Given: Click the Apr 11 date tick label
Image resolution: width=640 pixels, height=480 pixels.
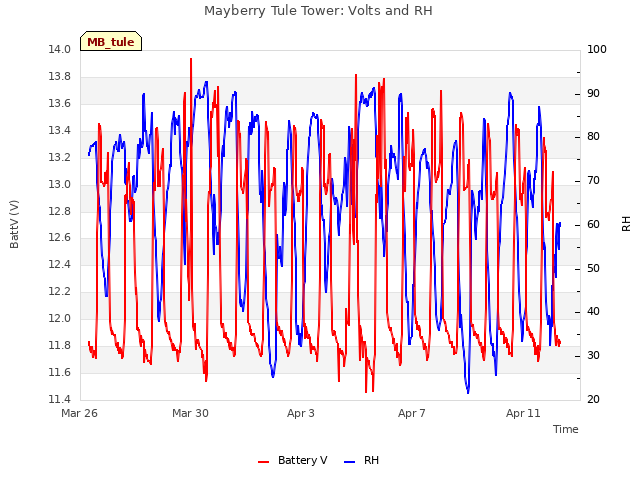Looking at the screenshot, I should point(523,413).
